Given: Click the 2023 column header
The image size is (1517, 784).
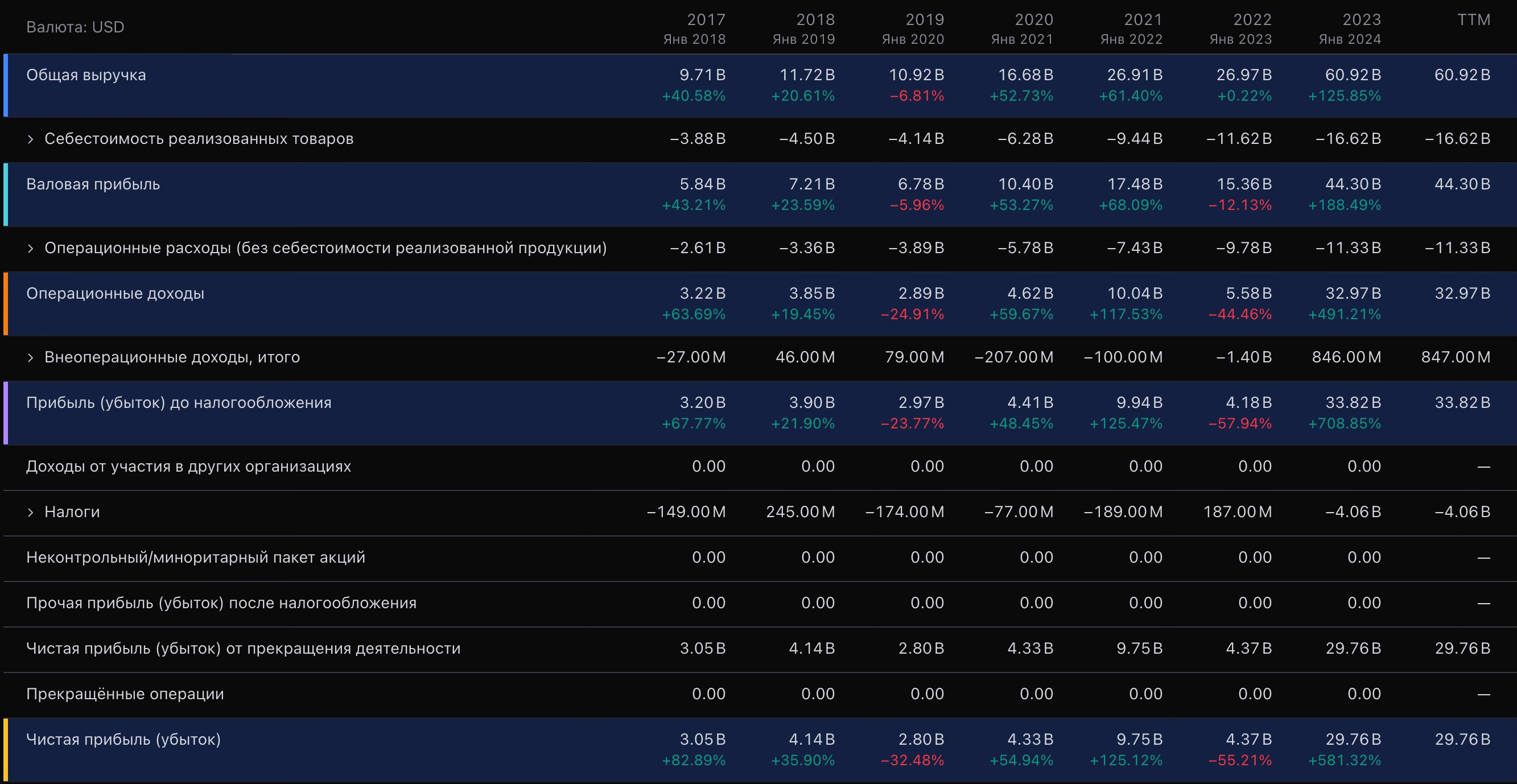Looking at the screenshot, I should click(x=1361, y=20).
